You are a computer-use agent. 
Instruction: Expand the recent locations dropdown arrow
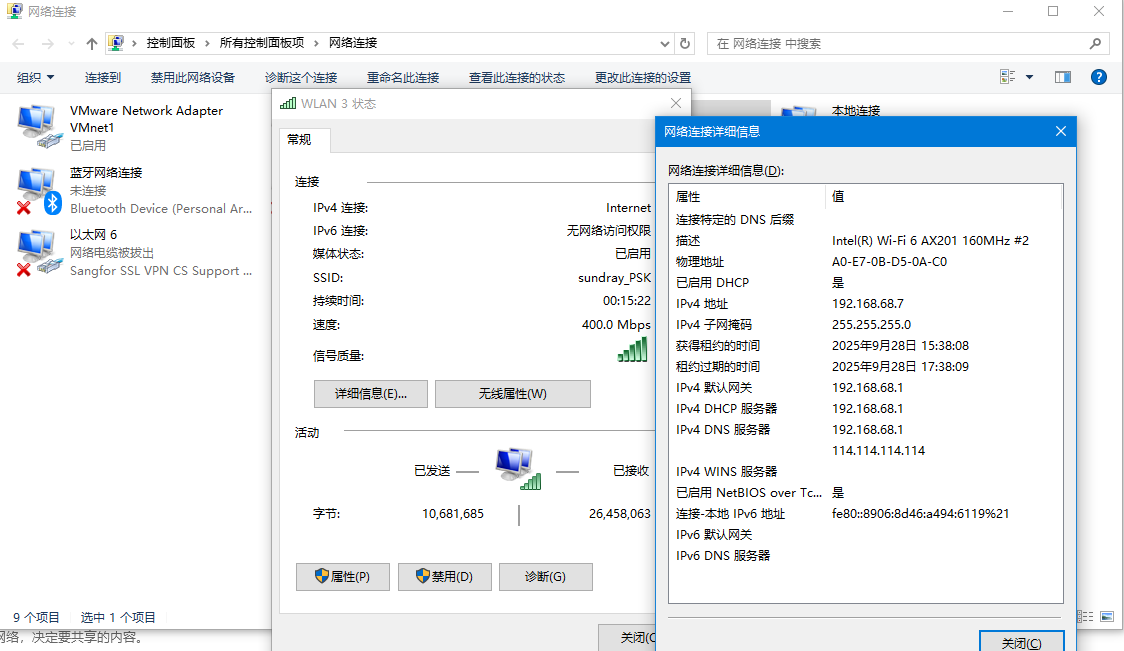pos(71,44)
